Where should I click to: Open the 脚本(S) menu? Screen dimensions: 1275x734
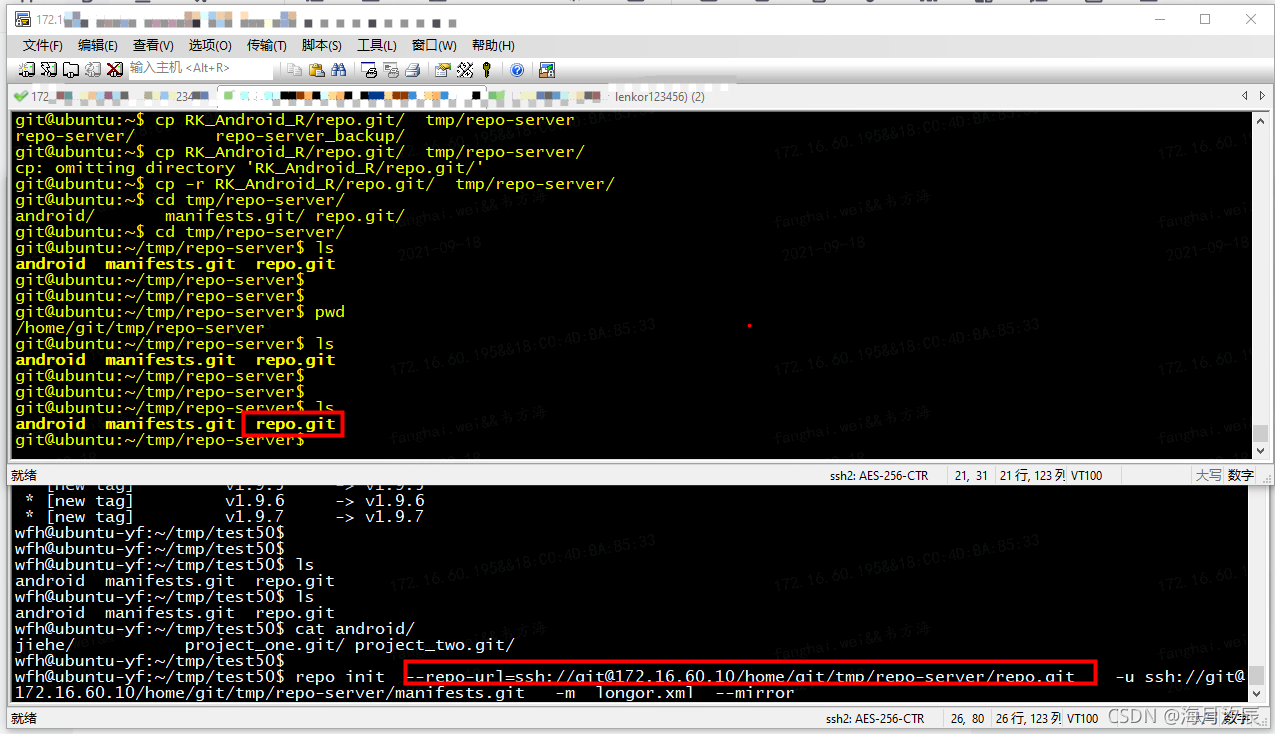click(321, 45)
